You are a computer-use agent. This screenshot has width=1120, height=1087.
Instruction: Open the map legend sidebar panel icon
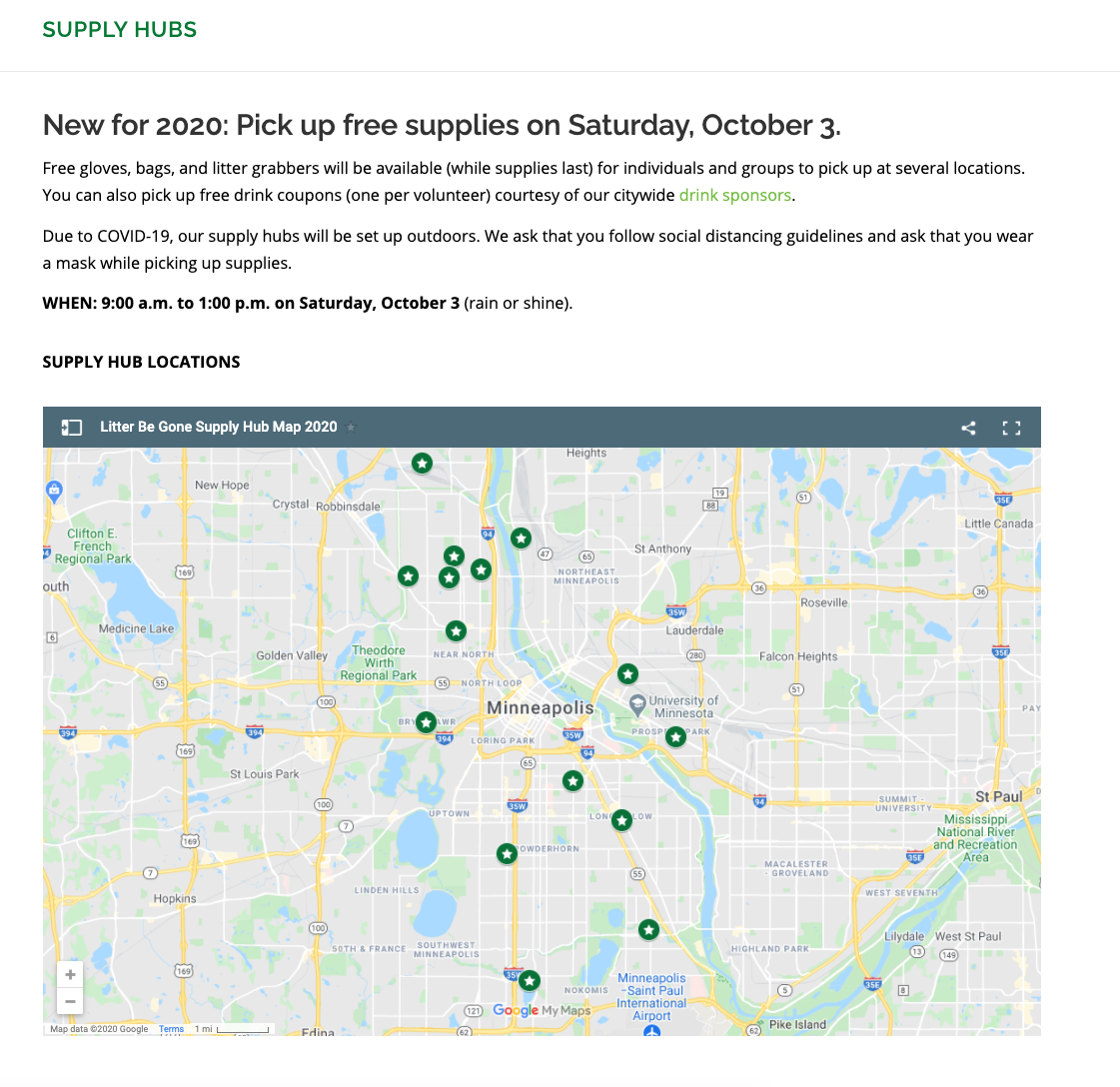pos(71,428)
